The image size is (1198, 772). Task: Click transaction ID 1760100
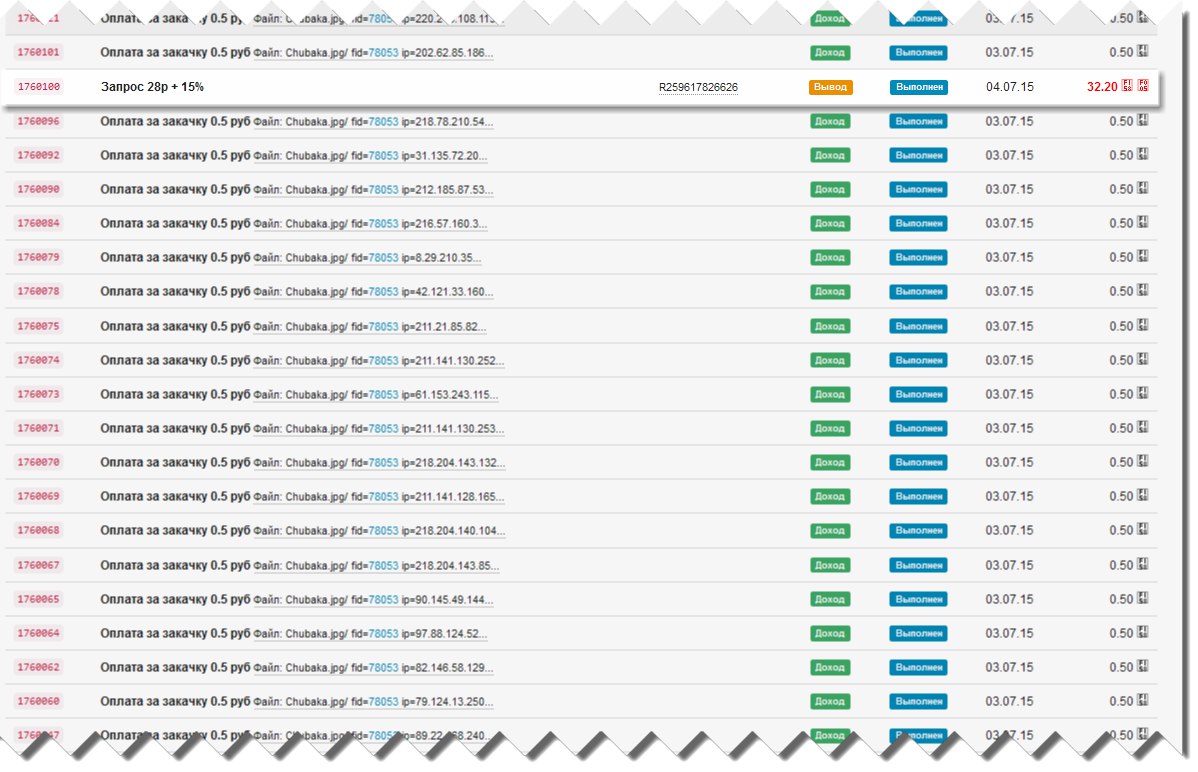click(39, 87)
